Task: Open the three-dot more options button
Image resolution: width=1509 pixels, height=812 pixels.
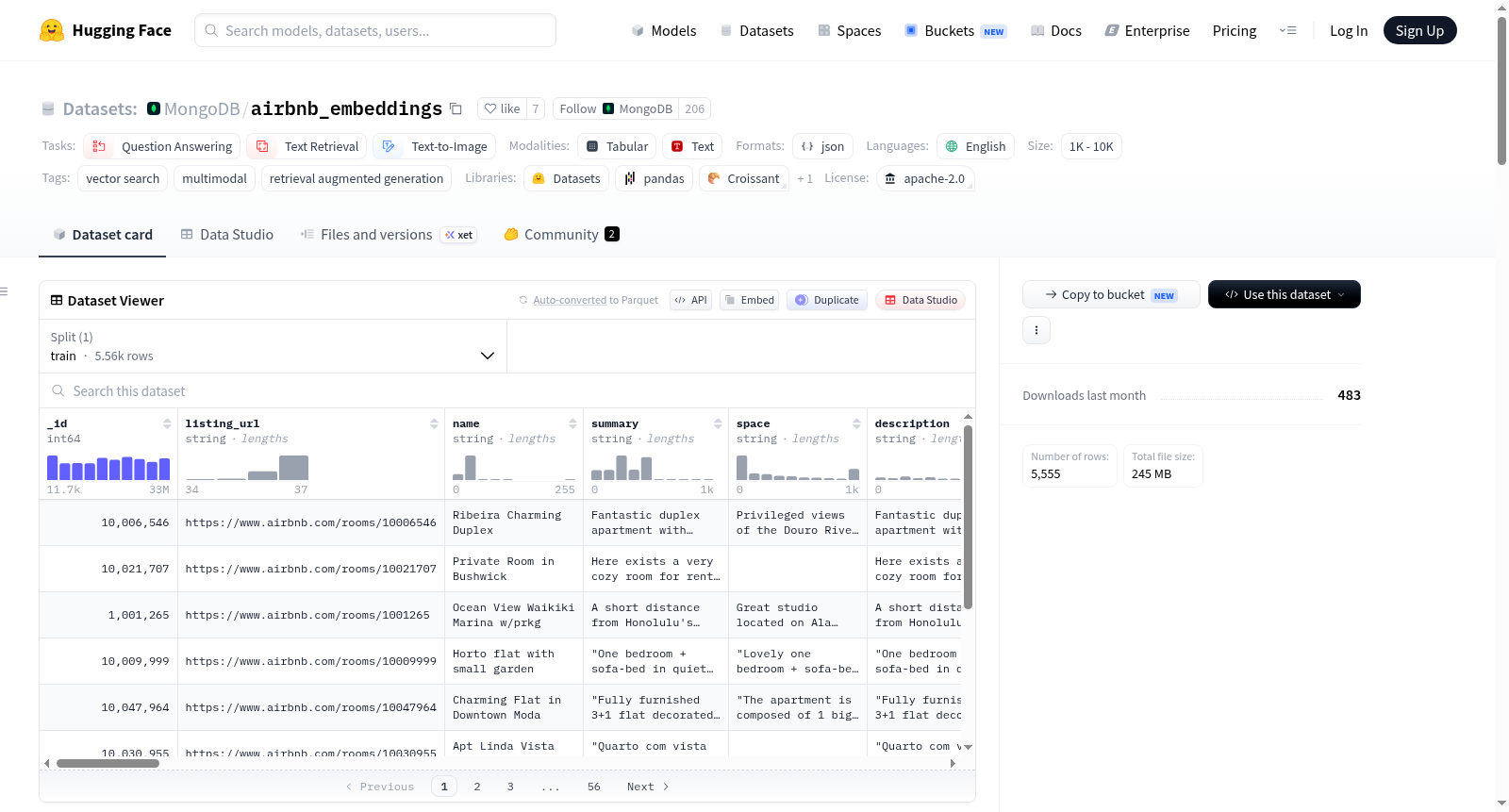Action: pos(1036,330)
